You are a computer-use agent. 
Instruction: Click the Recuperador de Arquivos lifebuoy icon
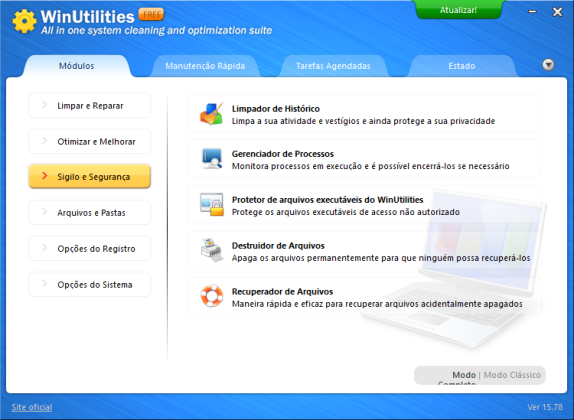coord(212,296)
